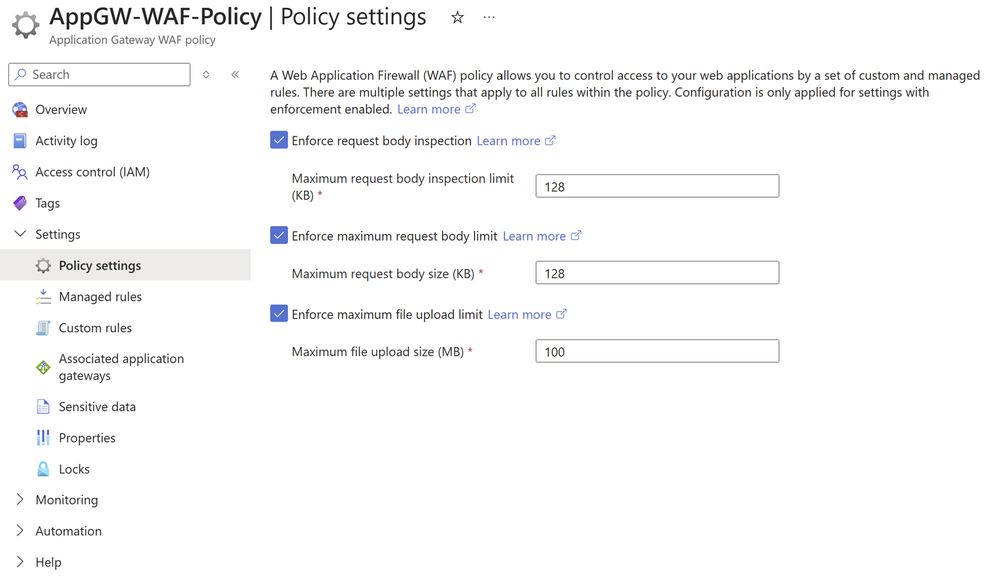Expand the Monitoring section
The image size is (999, 581).
(x=20, y=500)
